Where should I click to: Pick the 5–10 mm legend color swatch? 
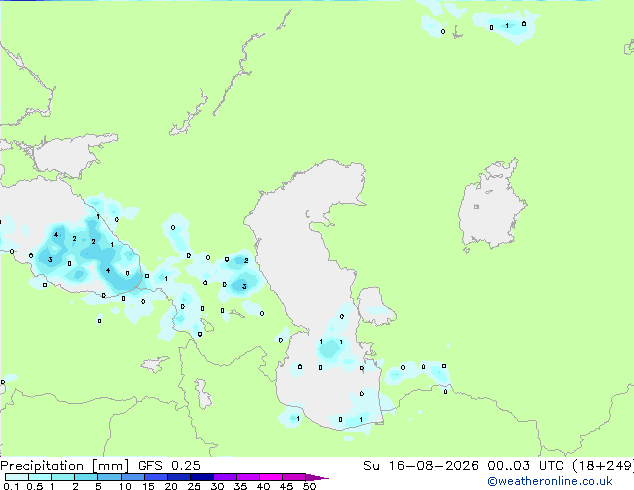109,477
